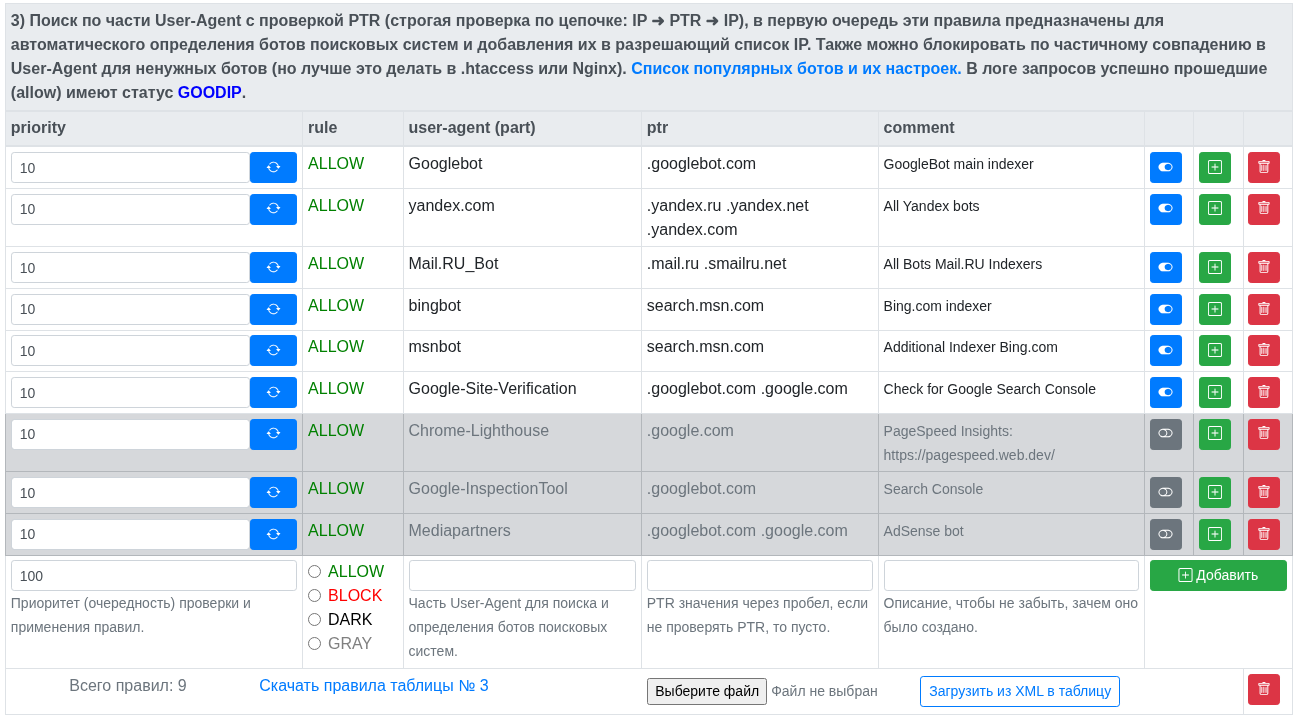Click the Добавить button
Viewport: 1299px width, 719px height.
[1217, 575]
